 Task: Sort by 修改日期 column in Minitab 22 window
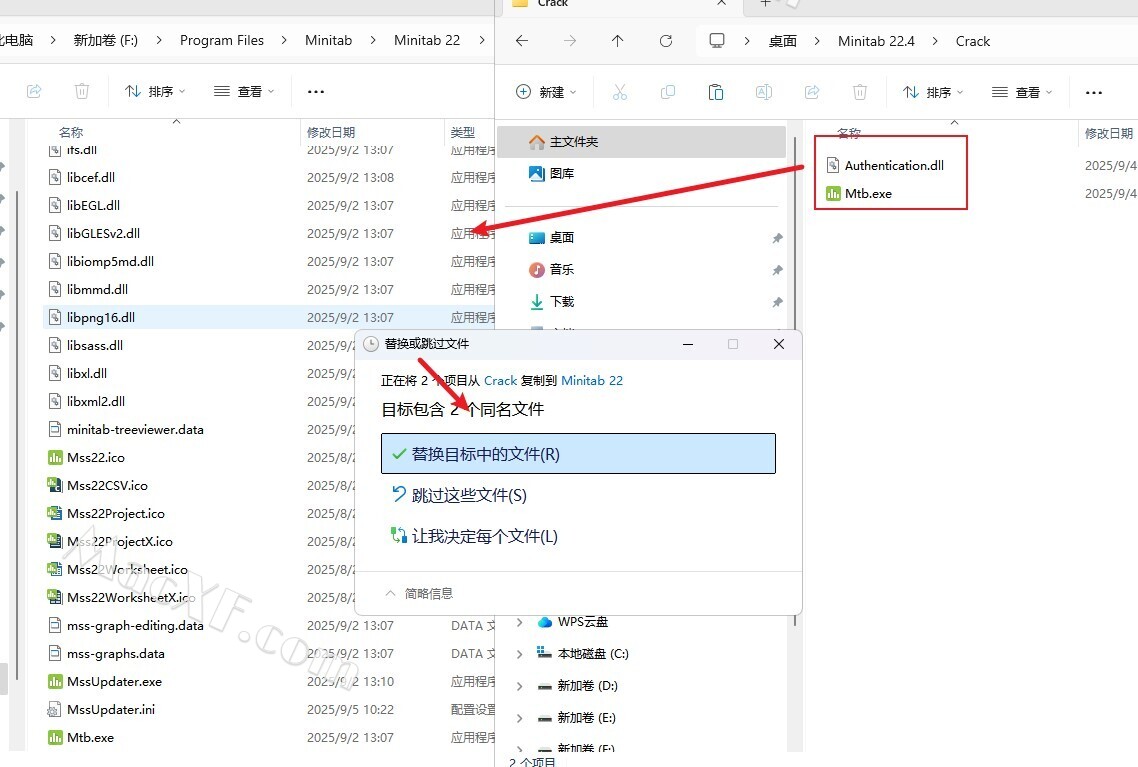pos(331,132)
